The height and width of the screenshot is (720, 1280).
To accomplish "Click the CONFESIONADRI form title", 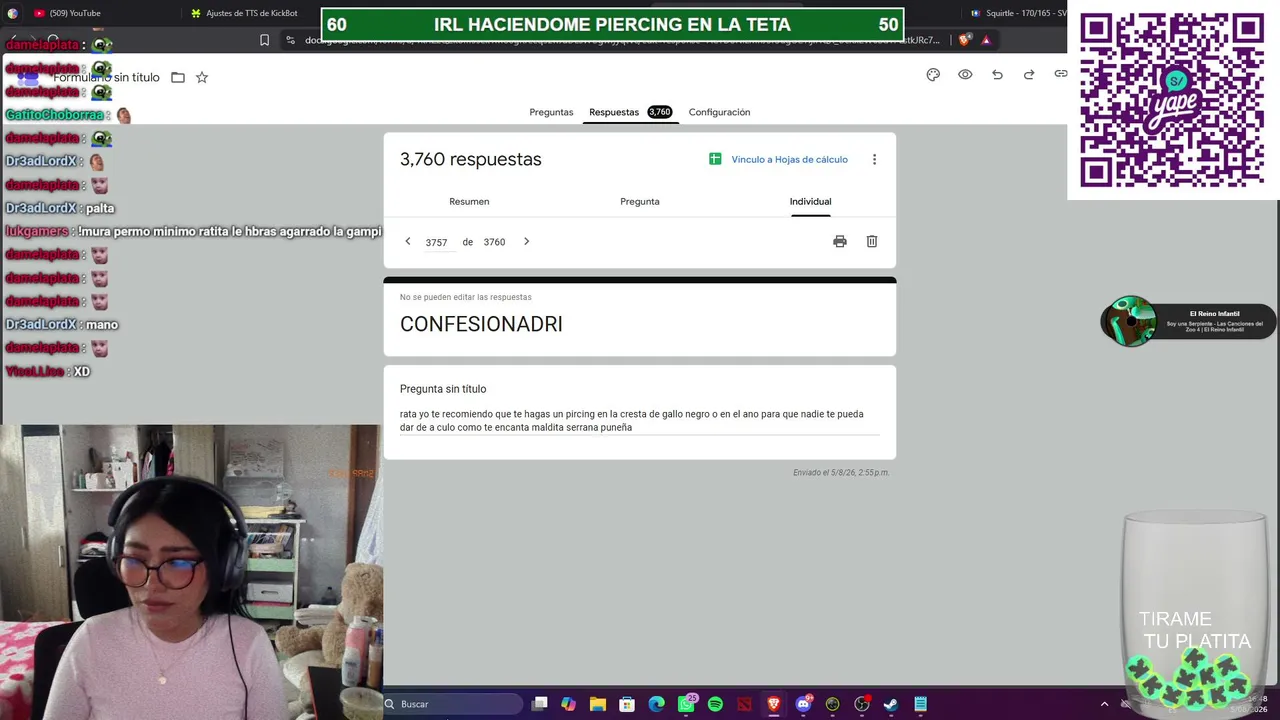I will (x=481, y=324).
